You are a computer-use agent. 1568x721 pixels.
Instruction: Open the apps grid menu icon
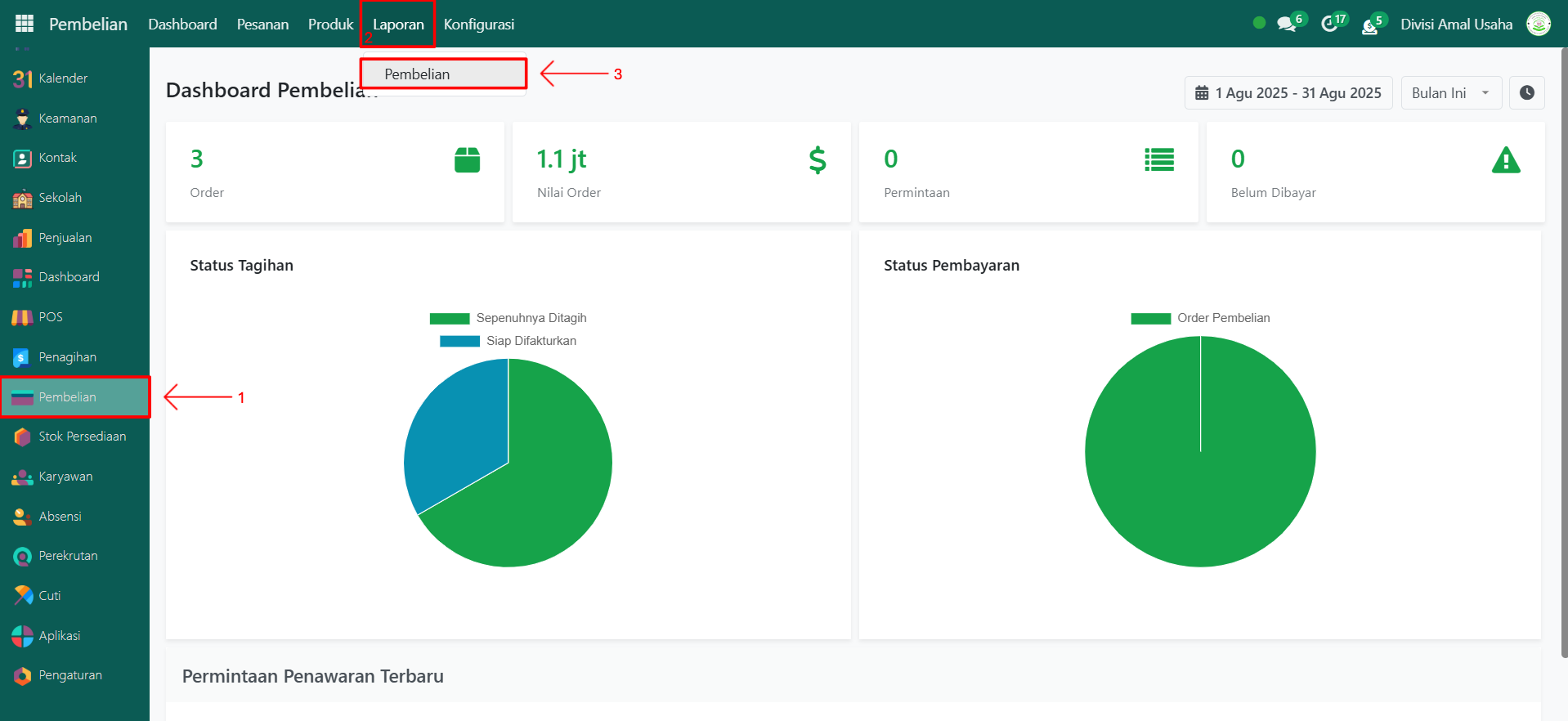(x=25, y=24)
